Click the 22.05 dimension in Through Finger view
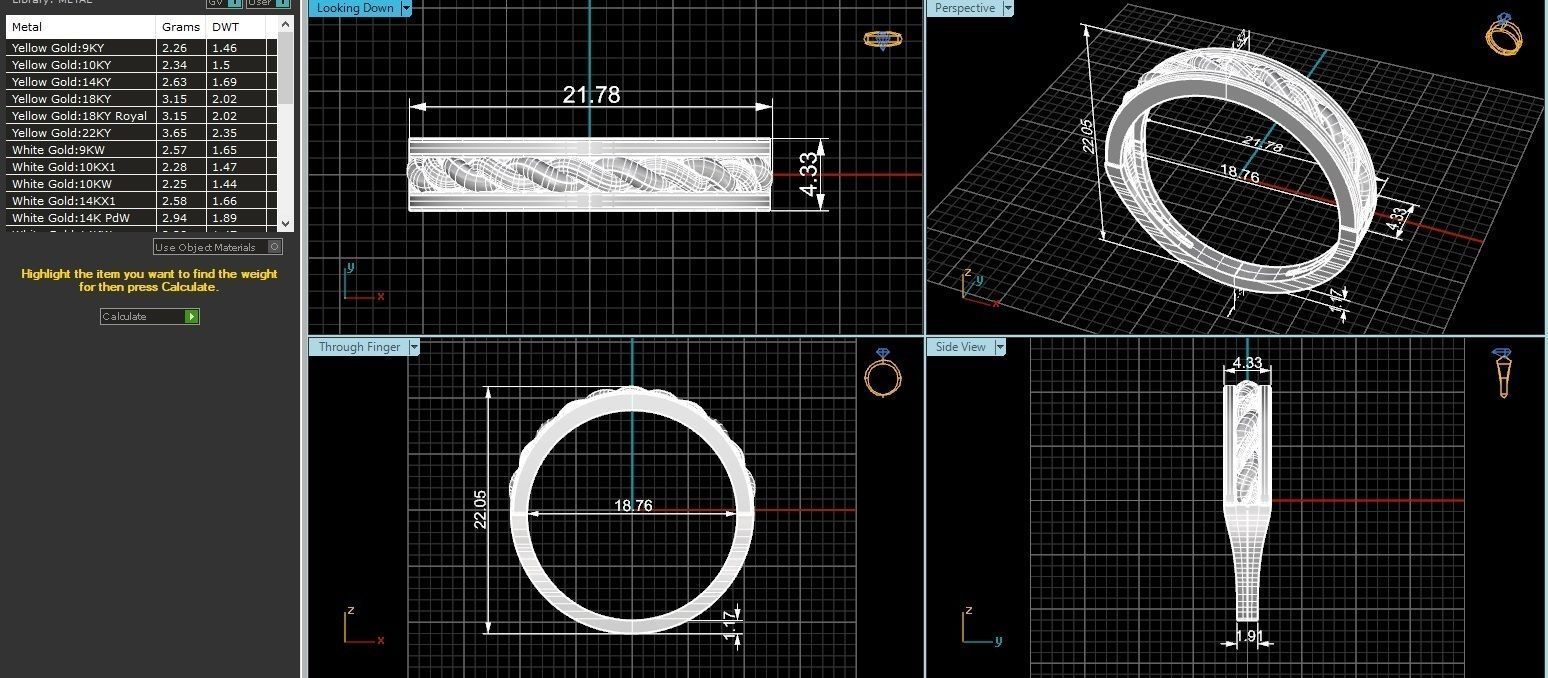The image size is (1548, 678). tap(480, 509)
